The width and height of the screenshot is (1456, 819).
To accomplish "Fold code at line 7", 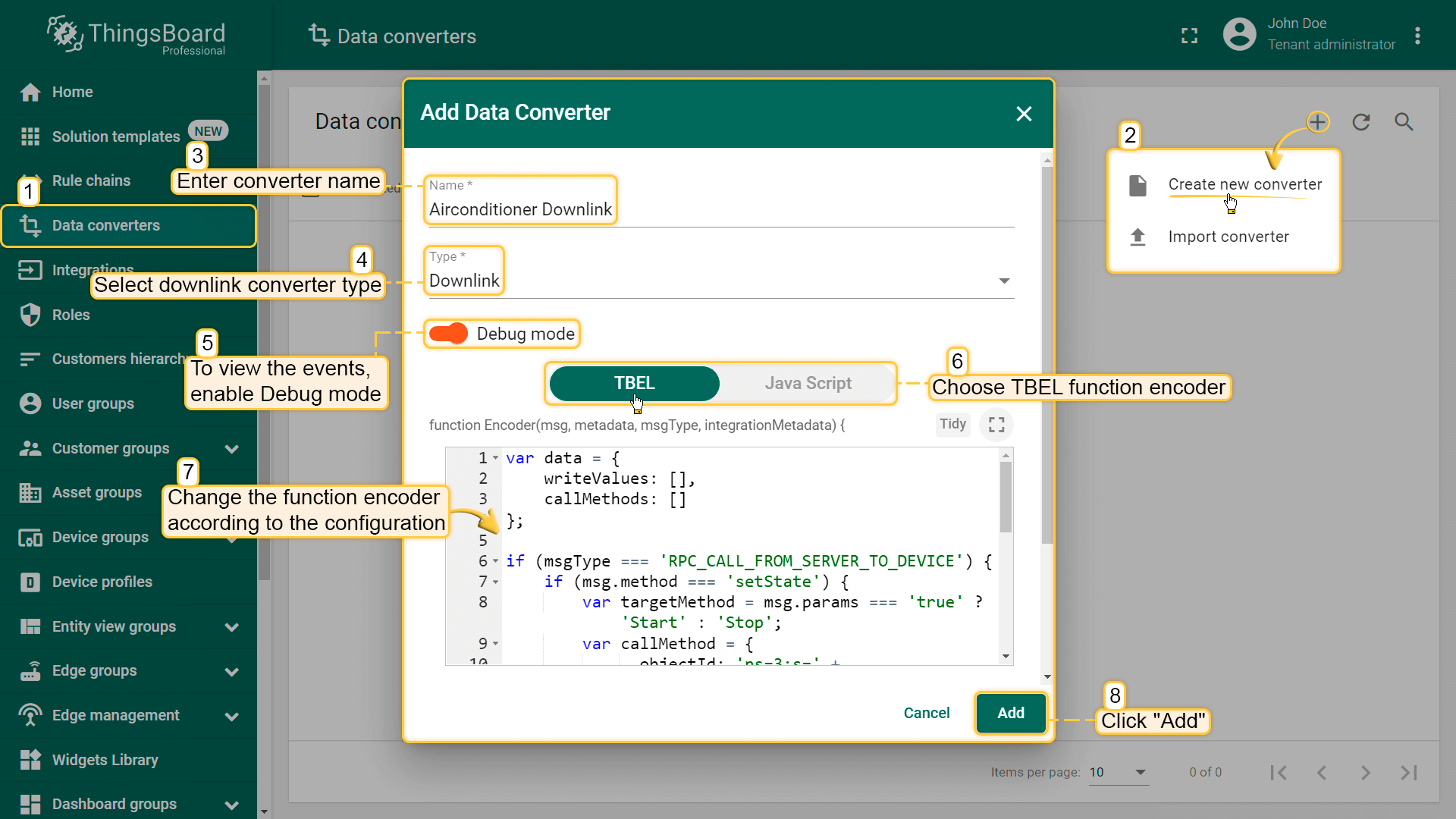I will coord(496,582).
